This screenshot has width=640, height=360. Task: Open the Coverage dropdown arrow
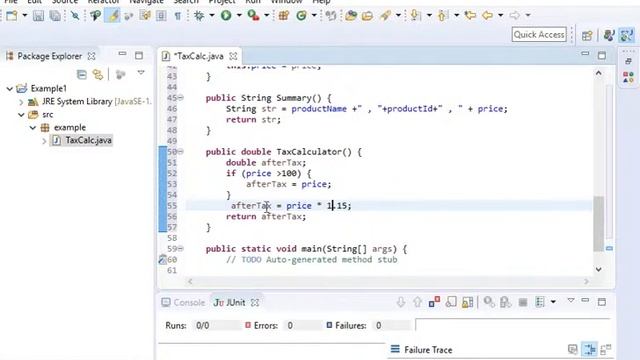[x=267, y=16]
